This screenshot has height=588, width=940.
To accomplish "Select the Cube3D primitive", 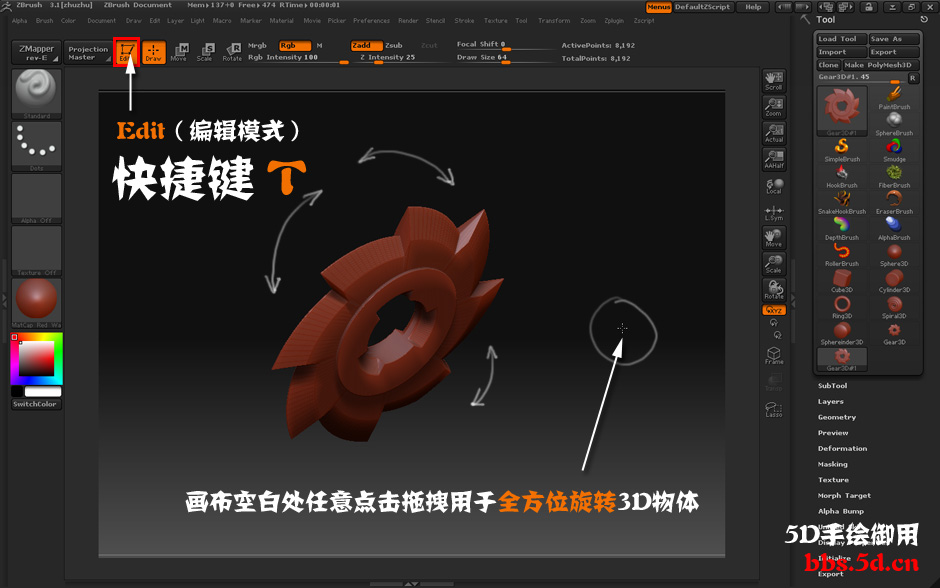I will 842,281.
